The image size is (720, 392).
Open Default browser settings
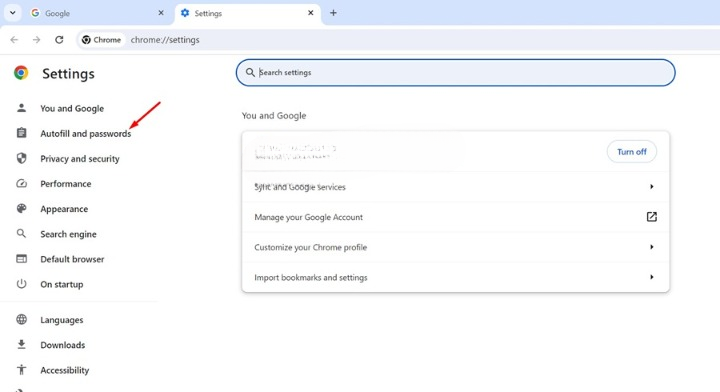(x=72, y=259)
